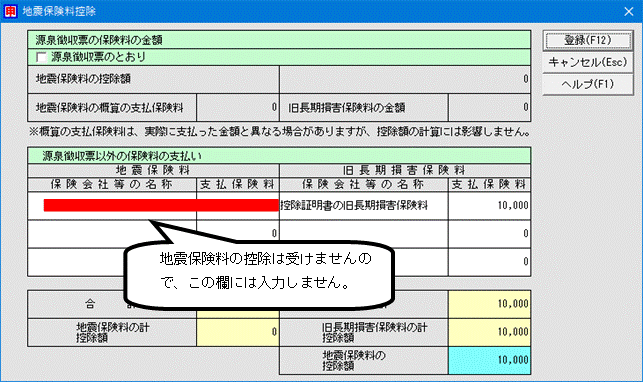Click the 登録(F12) register button
This screenshot has height=382, width=643.
tap(588, 40)
